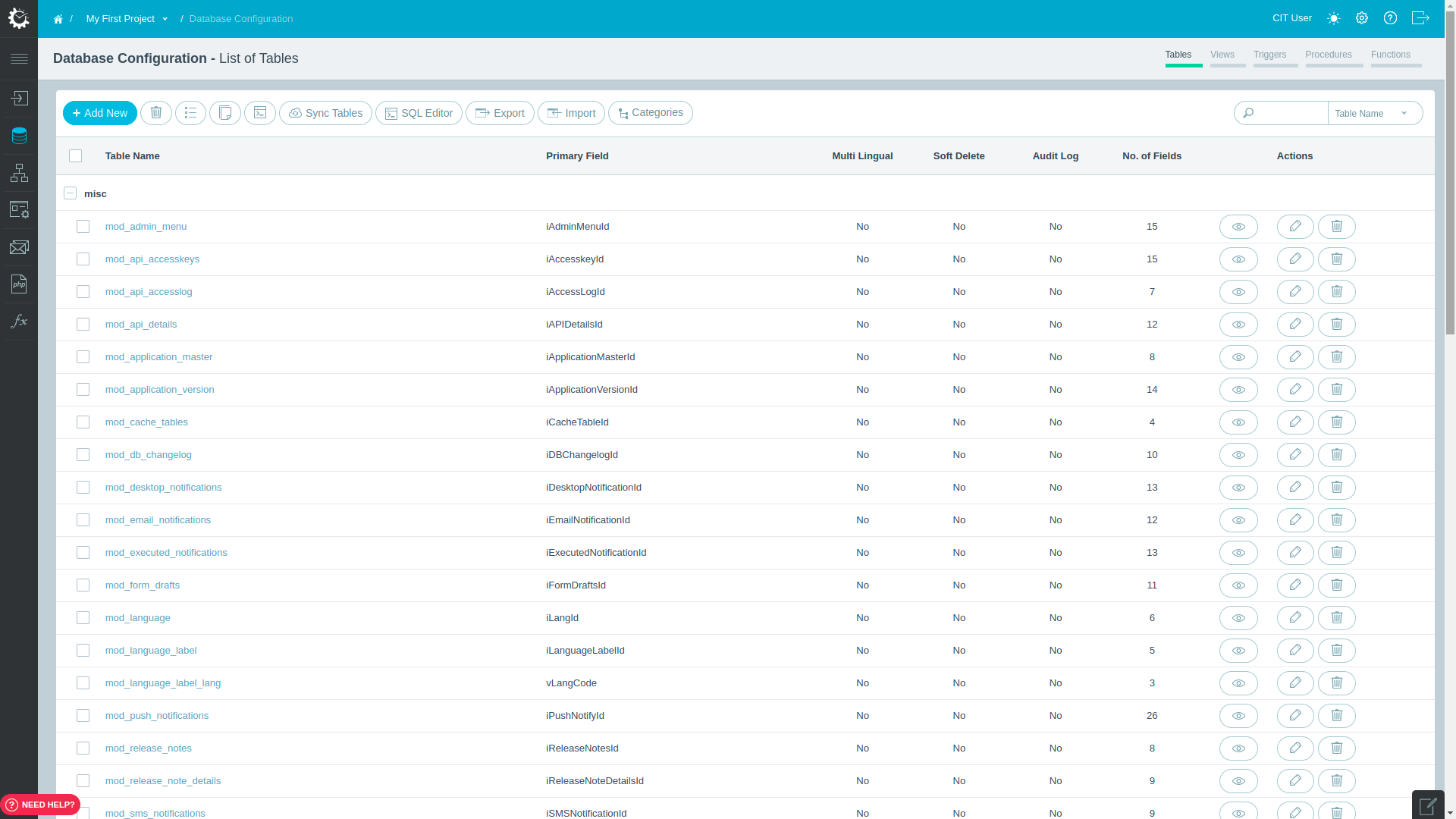Switch to the Tables tab
This screenshot has width=1456, height=819.
tap(1183, 58)
